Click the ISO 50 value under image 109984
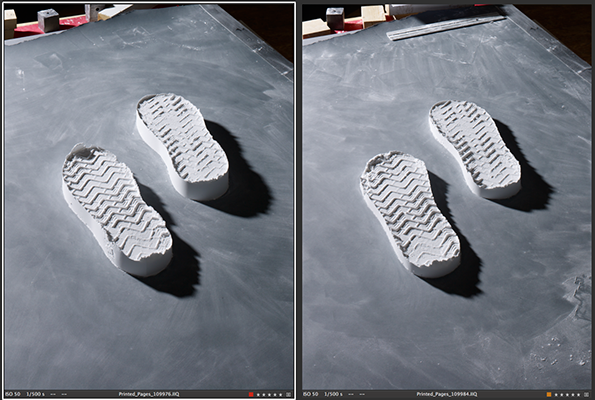The height and width of the screenshot is (400, 595). point(310,394)
